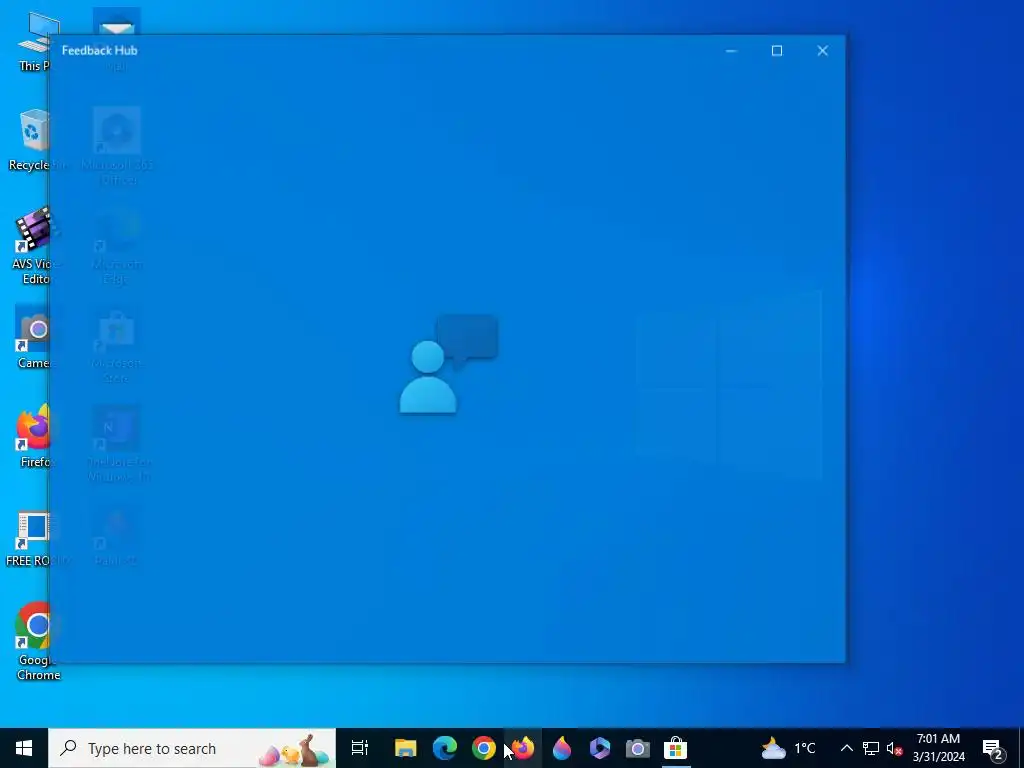
Task: Open Microsoft Edge from the taskbar
Action: tap(445, 748)
